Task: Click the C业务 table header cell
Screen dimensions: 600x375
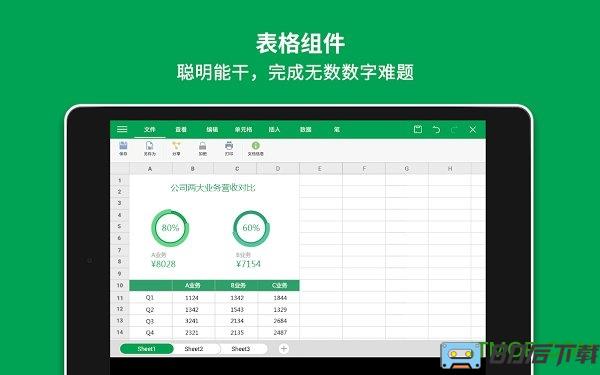Action: coord(279,285)
